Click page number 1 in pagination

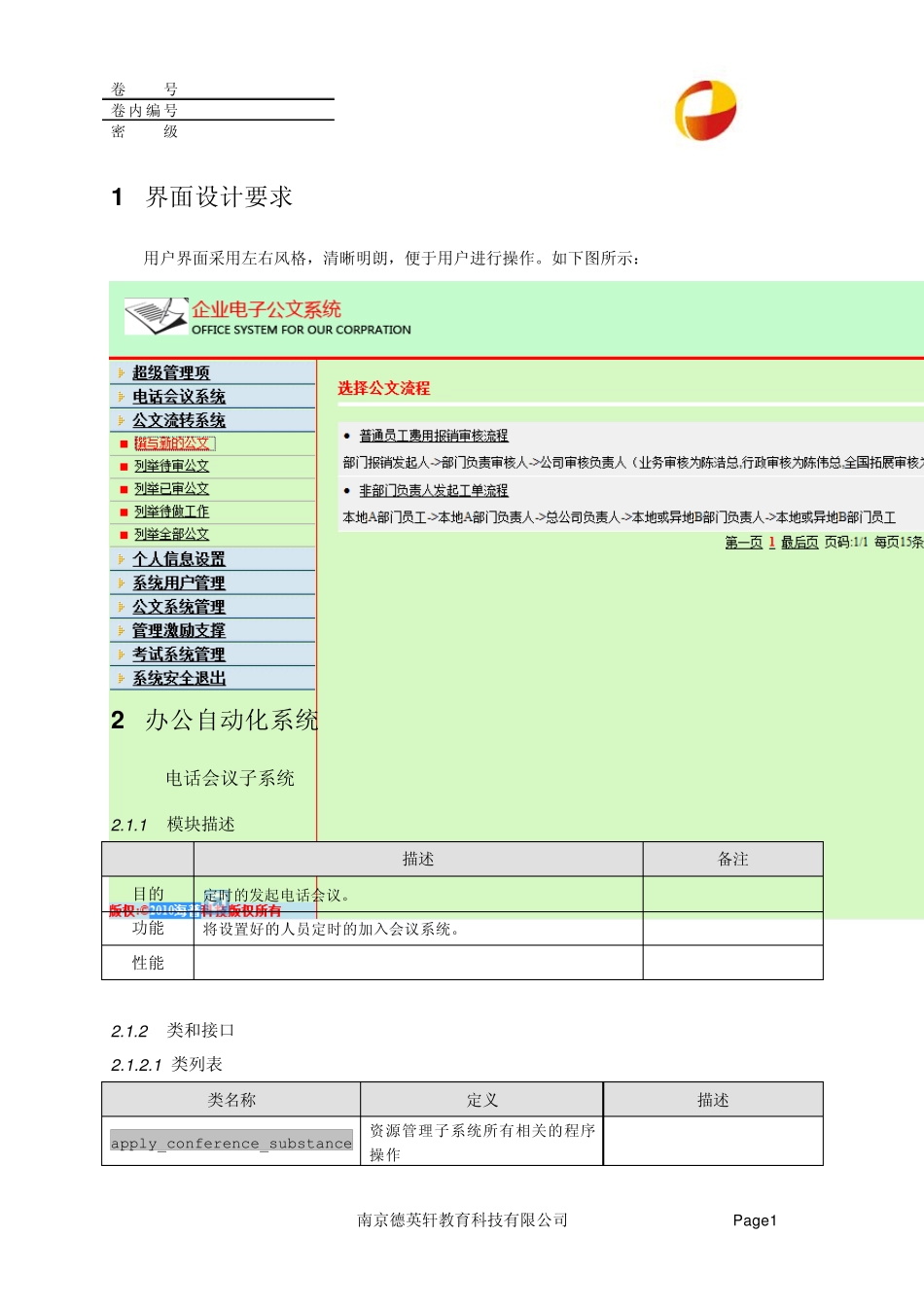pos(772,543)
